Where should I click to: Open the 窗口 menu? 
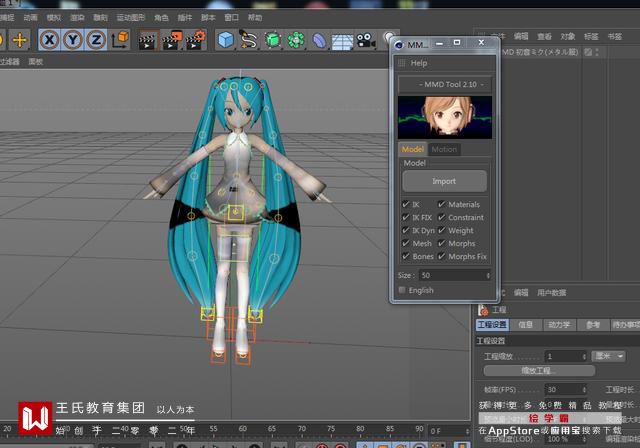[x=231, y=18]
